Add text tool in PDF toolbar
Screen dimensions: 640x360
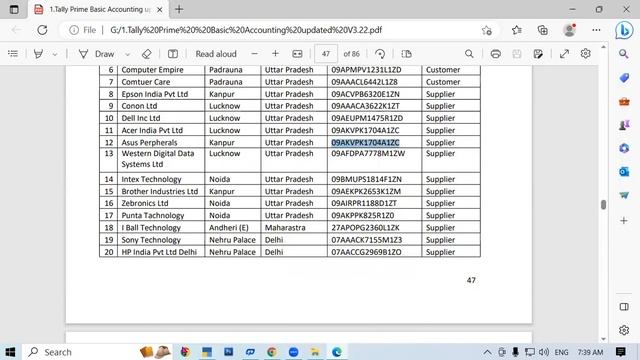click(x=173, y=53)
